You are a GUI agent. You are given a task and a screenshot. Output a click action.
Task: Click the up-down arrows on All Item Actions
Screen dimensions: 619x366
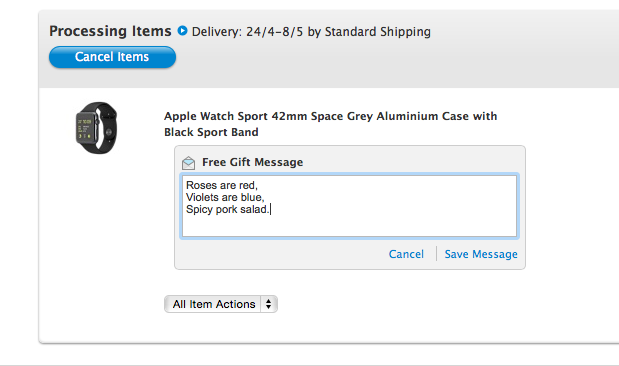[x=268, y=304]
